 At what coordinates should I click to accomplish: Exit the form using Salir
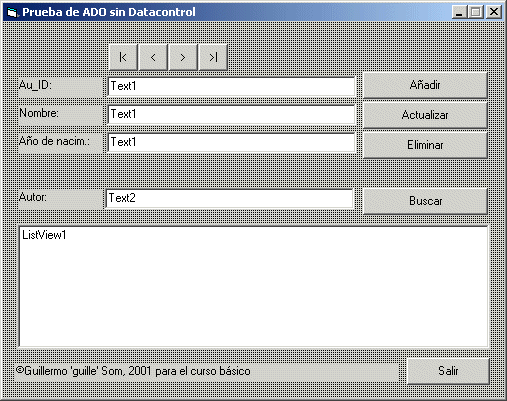tap(448, 371)
